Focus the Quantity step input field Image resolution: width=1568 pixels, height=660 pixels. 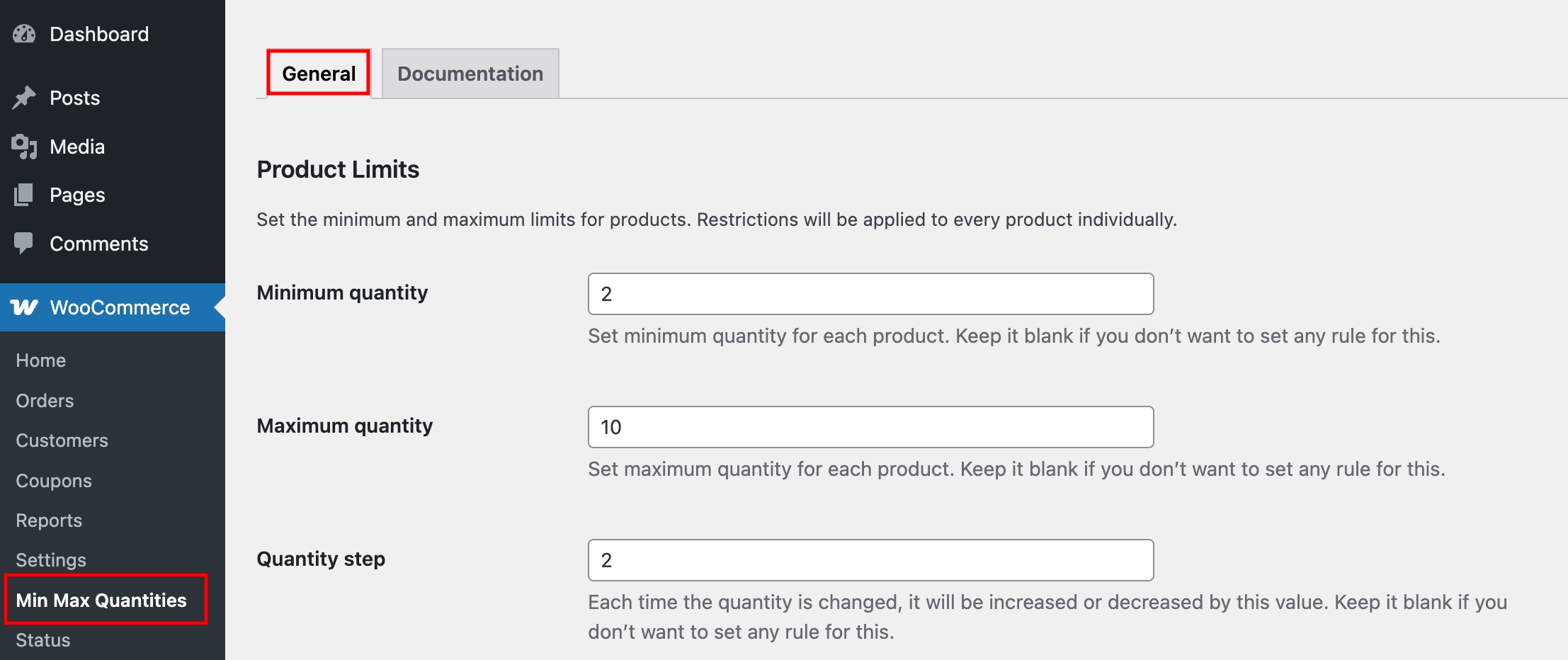870,560
